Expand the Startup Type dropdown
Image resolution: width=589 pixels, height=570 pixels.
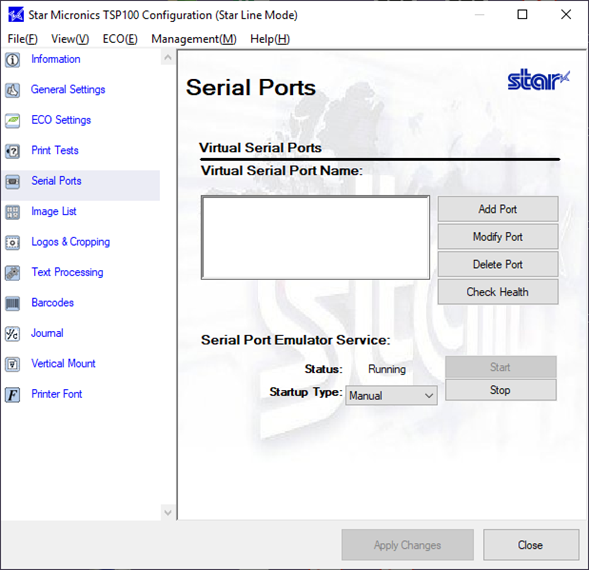pos(391,395)
